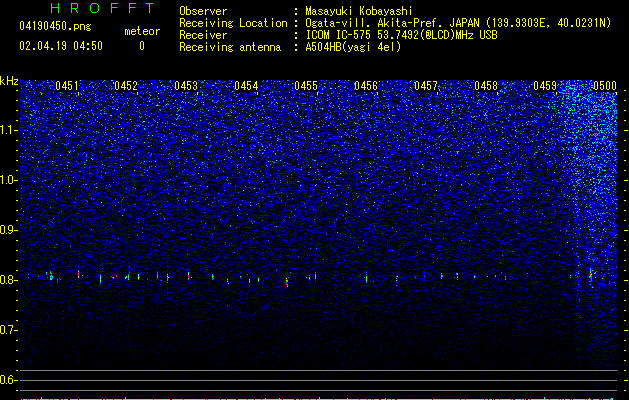The image size is (629, 400).
Task: Click the Receiving Location label
Action: click(x=233, y=23)
